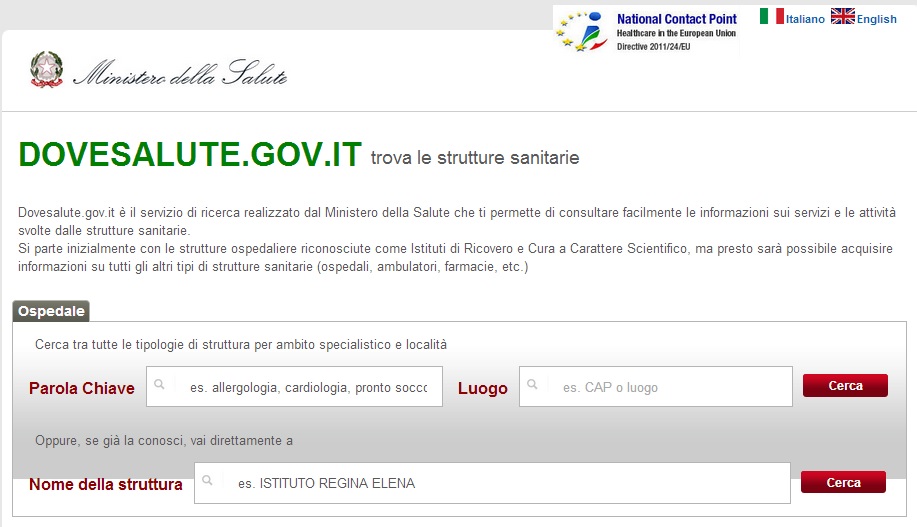Switch language to English
The width and height of the screenshot is (917, 527).
click(x=877, y=19)
